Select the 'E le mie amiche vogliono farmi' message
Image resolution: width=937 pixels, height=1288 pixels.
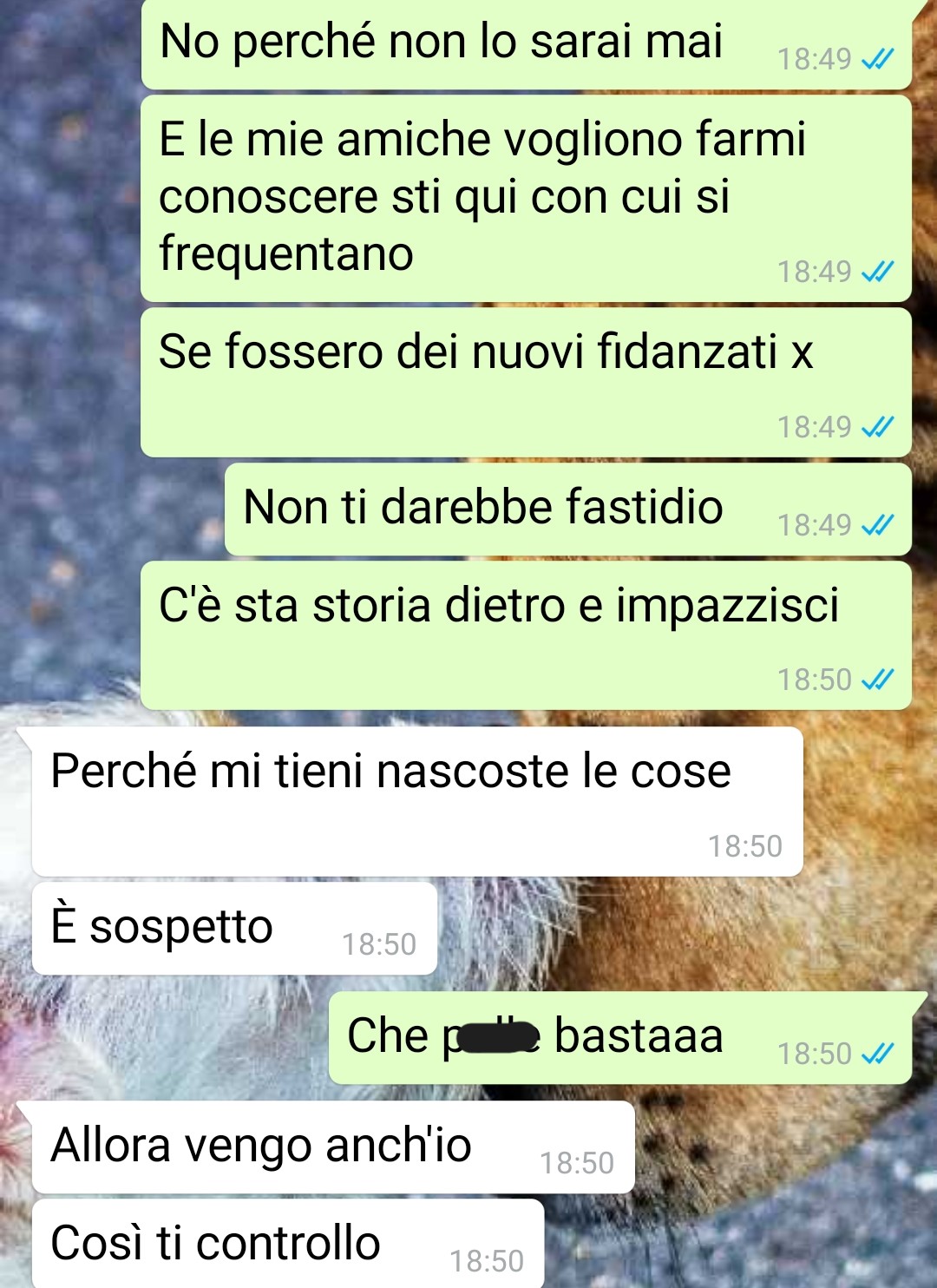point(527,199)
